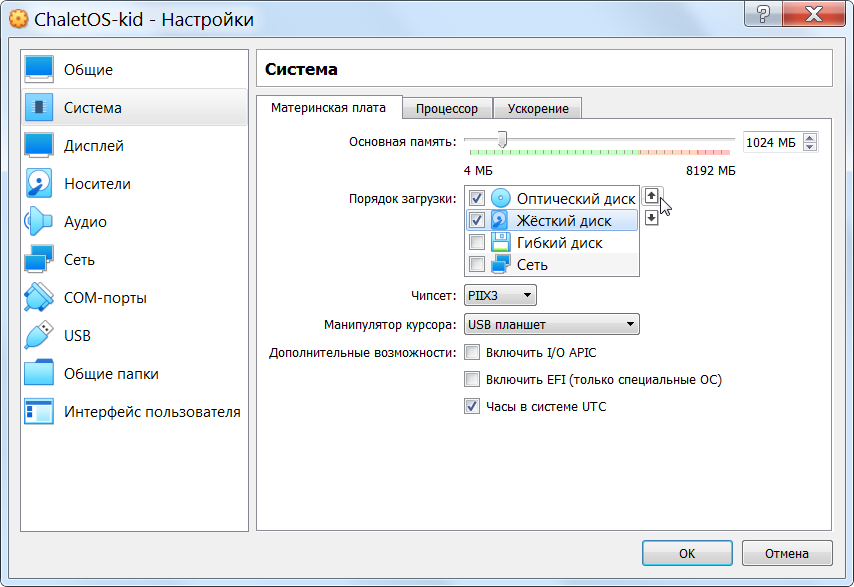Click the Сеть network monitors icon
854x587 pixels.
tap(39, 259)
